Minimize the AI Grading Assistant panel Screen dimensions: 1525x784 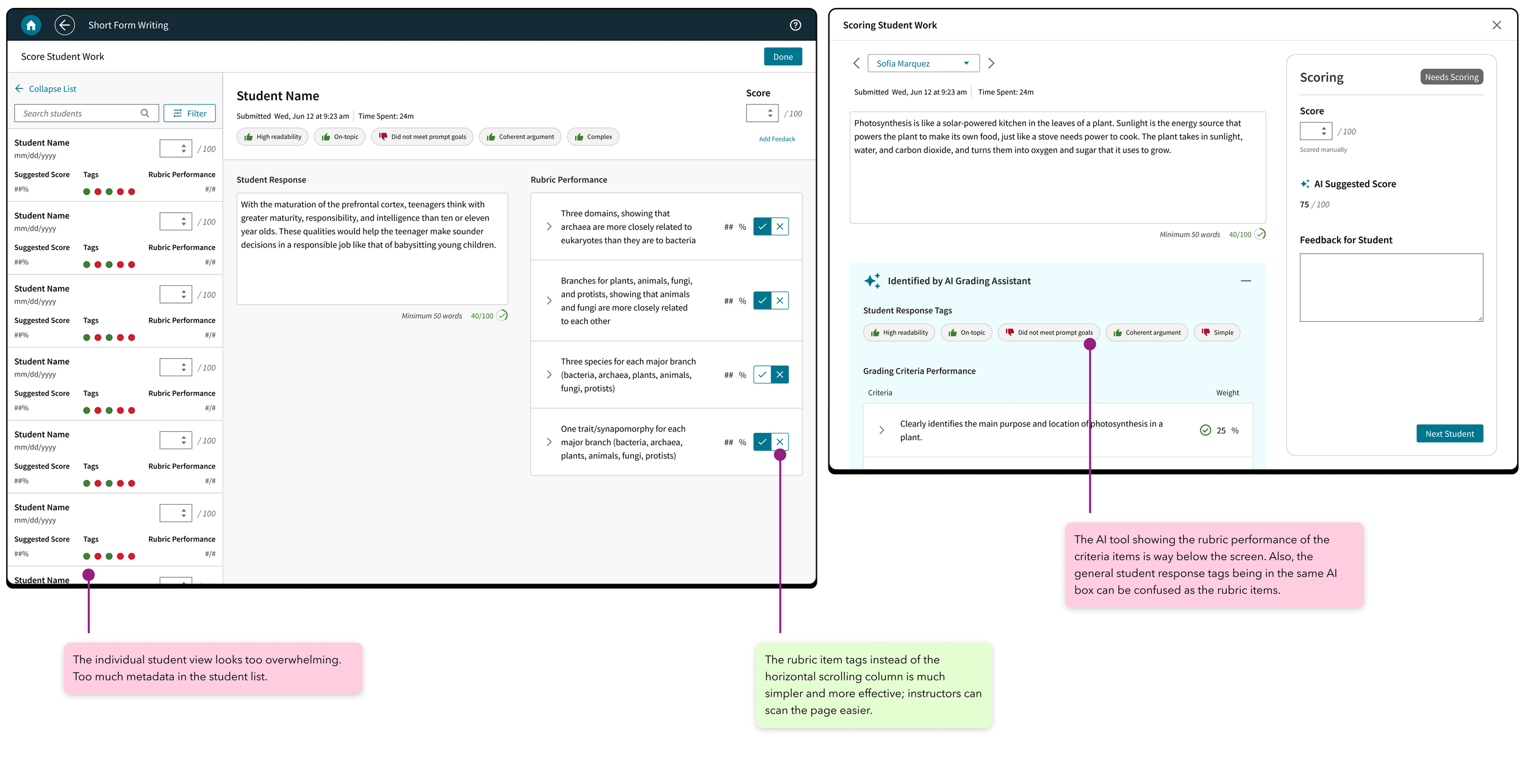pos(1246,281)
